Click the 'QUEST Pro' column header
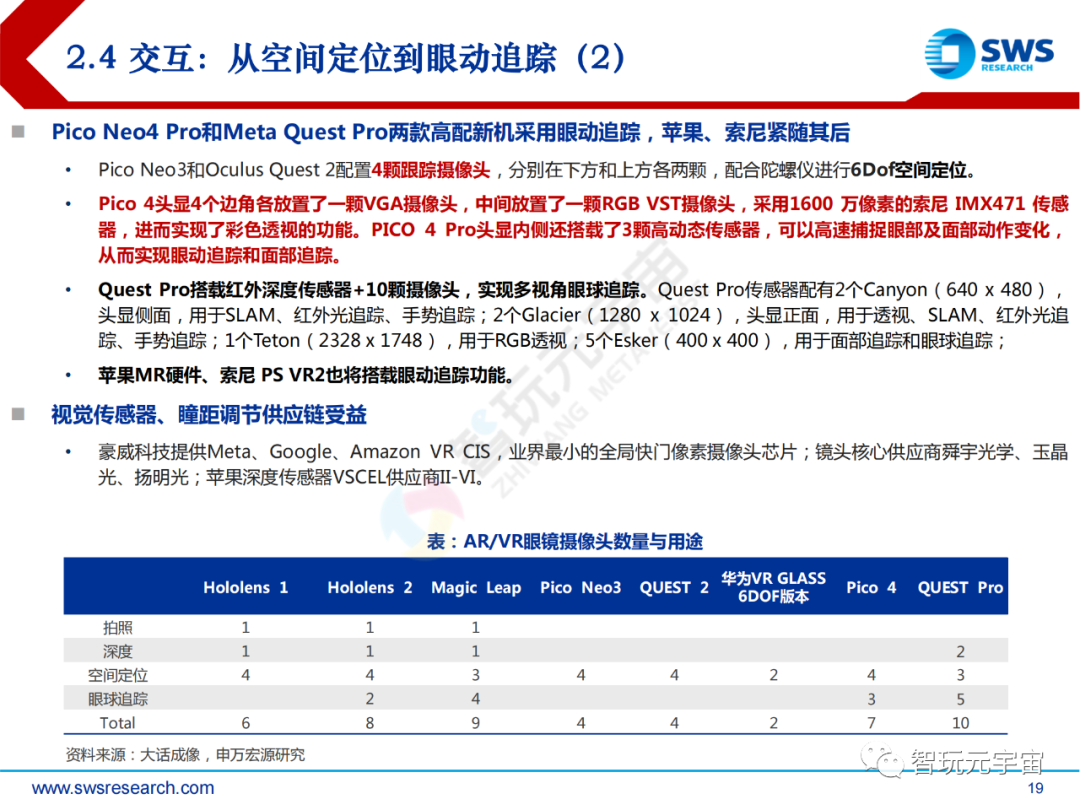 pyautogui.click(x=960, y=588)
